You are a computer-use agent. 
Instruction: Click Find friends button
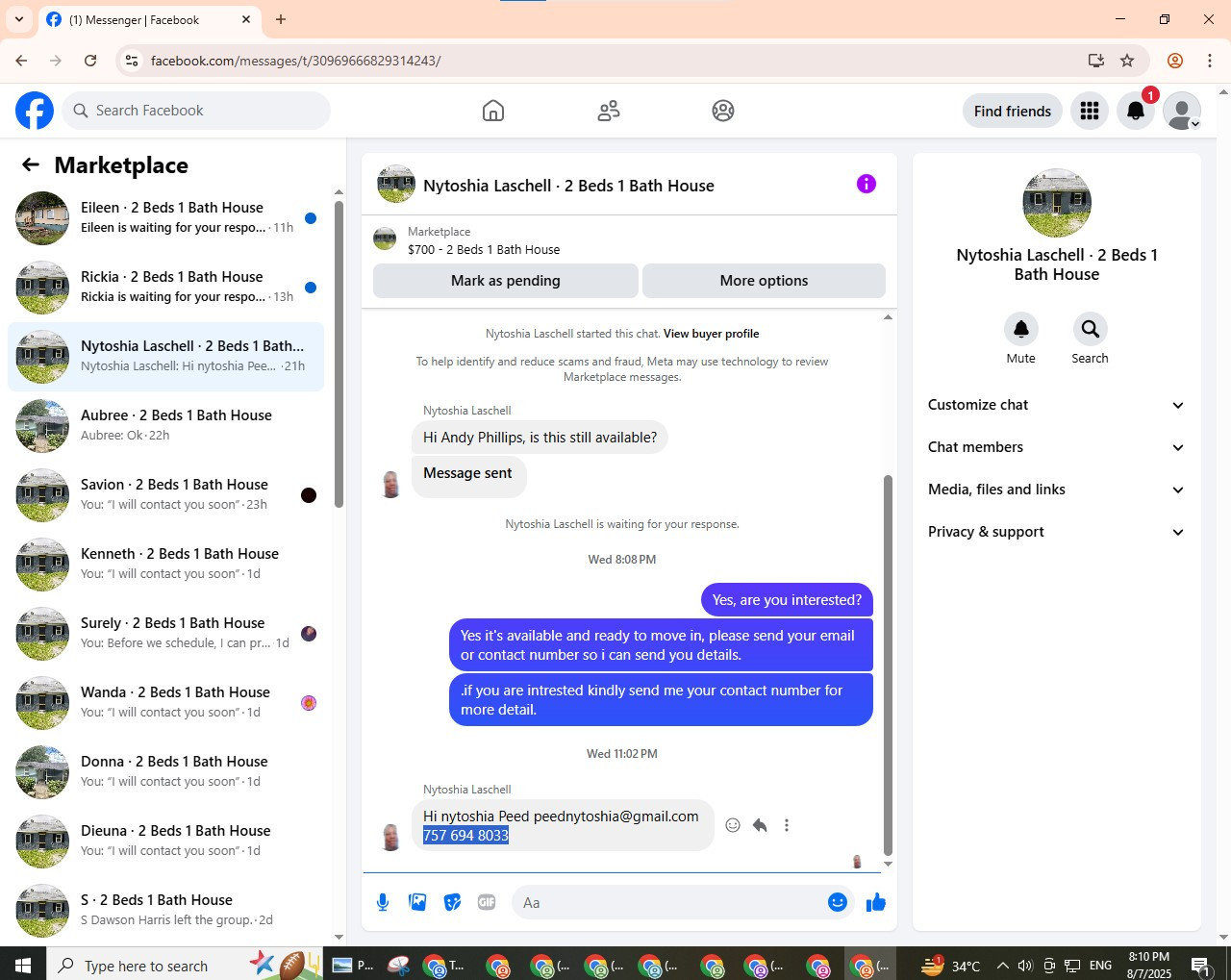(x=1013, y=112)
